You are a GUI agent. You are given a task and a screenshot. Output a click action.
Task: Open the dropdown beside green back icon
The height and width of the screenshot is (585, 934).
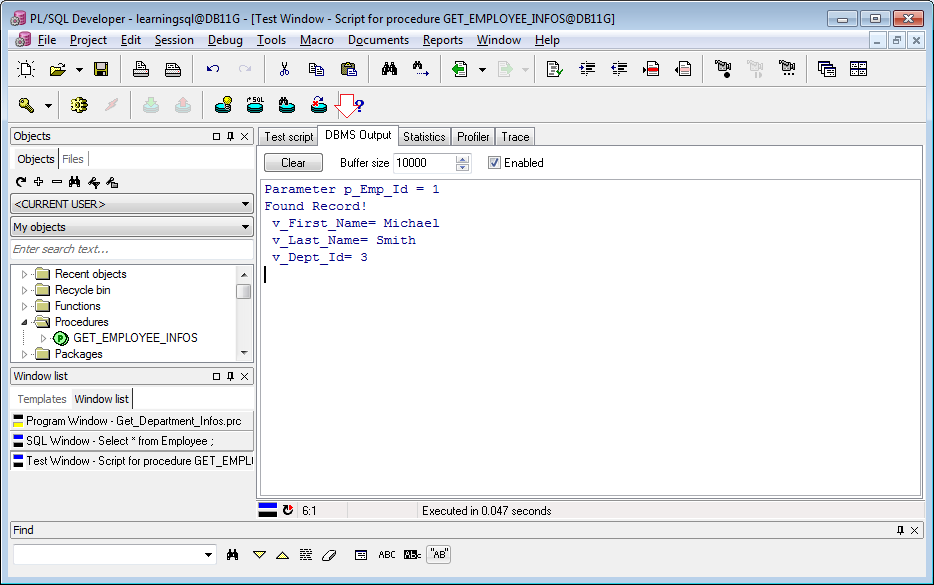click(482, 70)
